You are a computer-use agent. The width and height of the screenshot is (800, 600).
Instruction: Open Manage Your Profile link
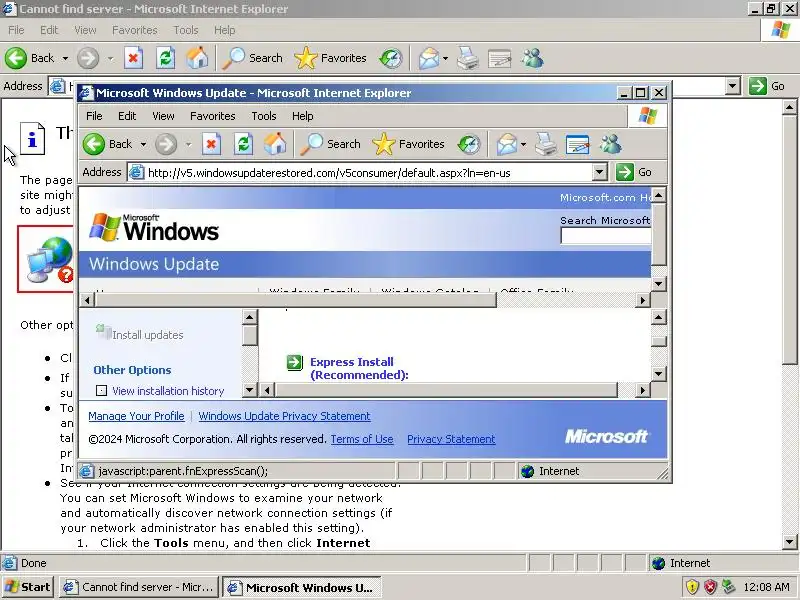coord(136,416)
